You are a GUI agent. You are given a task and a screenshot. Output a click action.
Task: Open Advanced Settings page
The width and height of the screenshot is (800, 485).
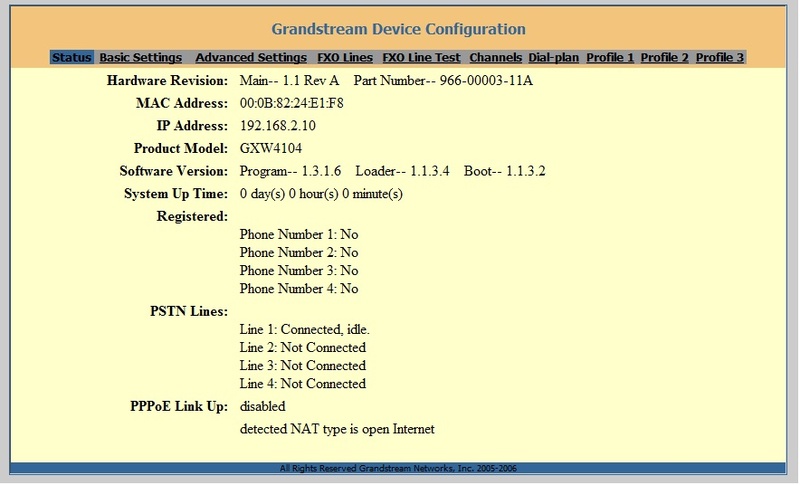251,57
